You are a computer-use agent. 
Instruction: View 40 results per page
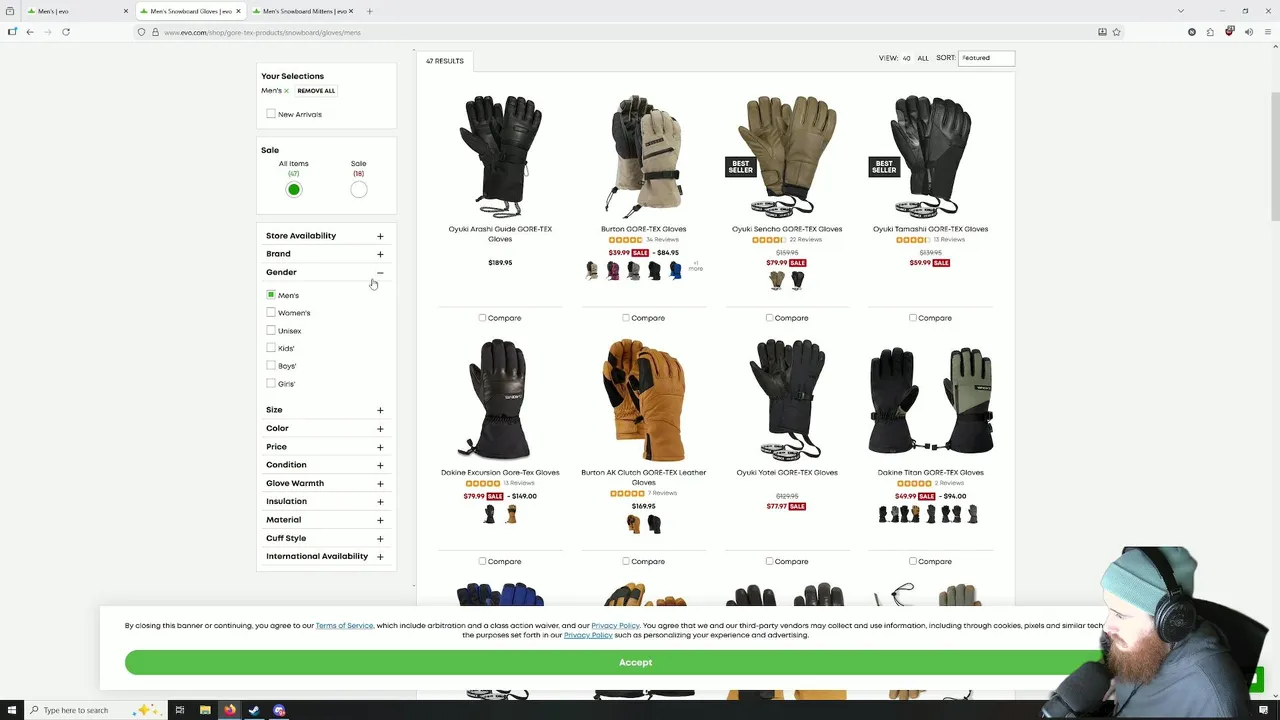[x=907, y=58]
